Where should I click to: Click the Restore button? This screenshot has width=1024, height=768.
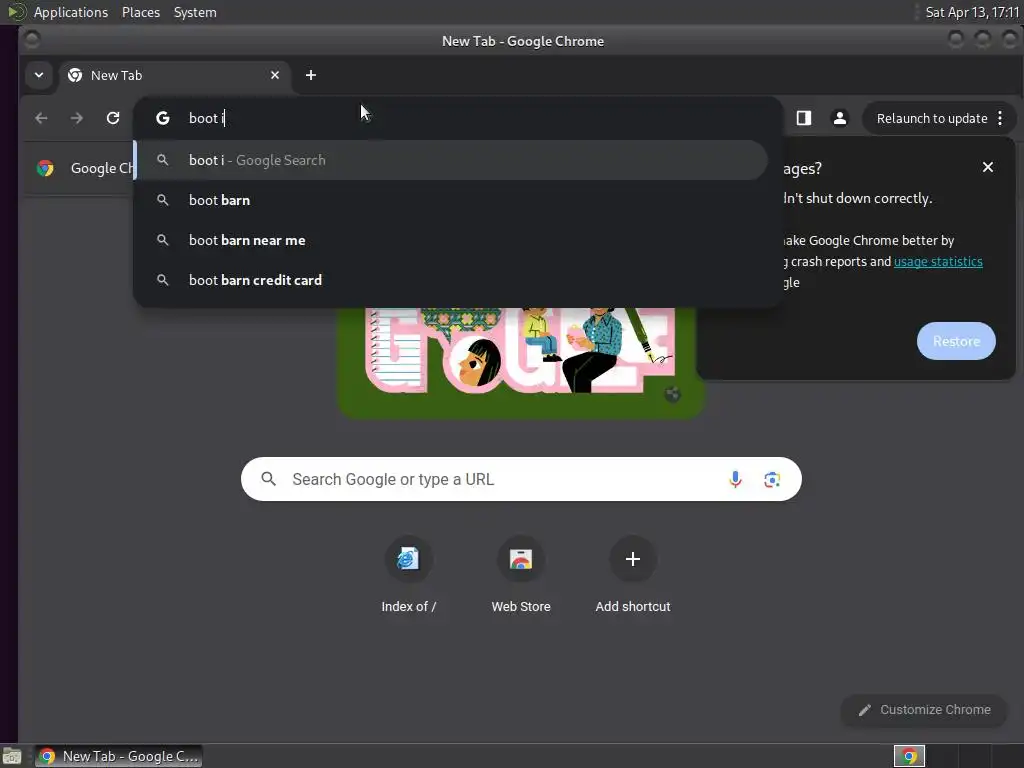pyautogui.click(x=956, y=341)
